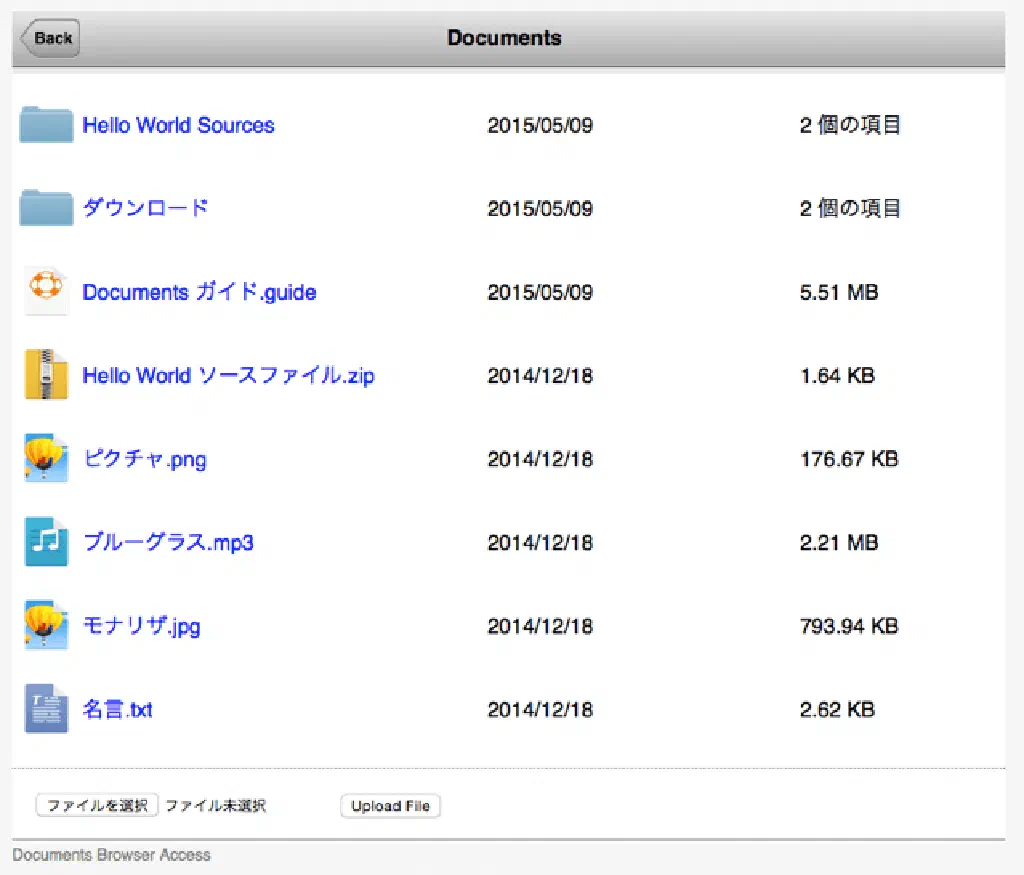Open the 名言.txt text file link
The width and height of the screenshot is (1024, 875).
117,709
